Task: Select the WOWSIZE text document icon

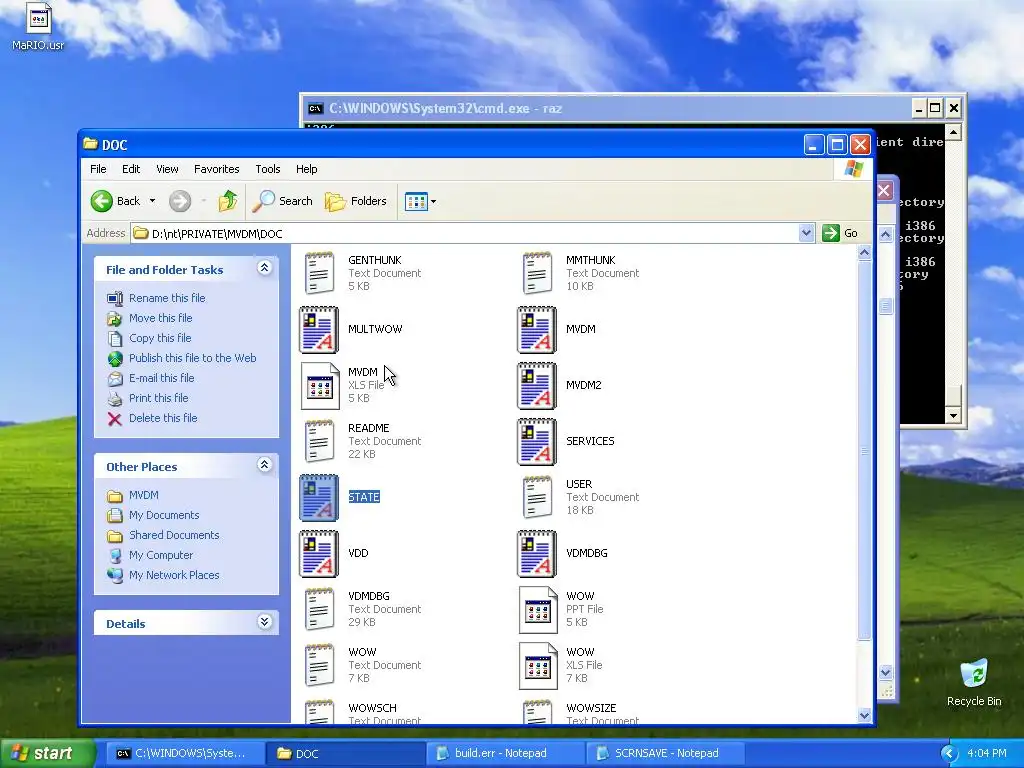Action: [x=537, y=712]
